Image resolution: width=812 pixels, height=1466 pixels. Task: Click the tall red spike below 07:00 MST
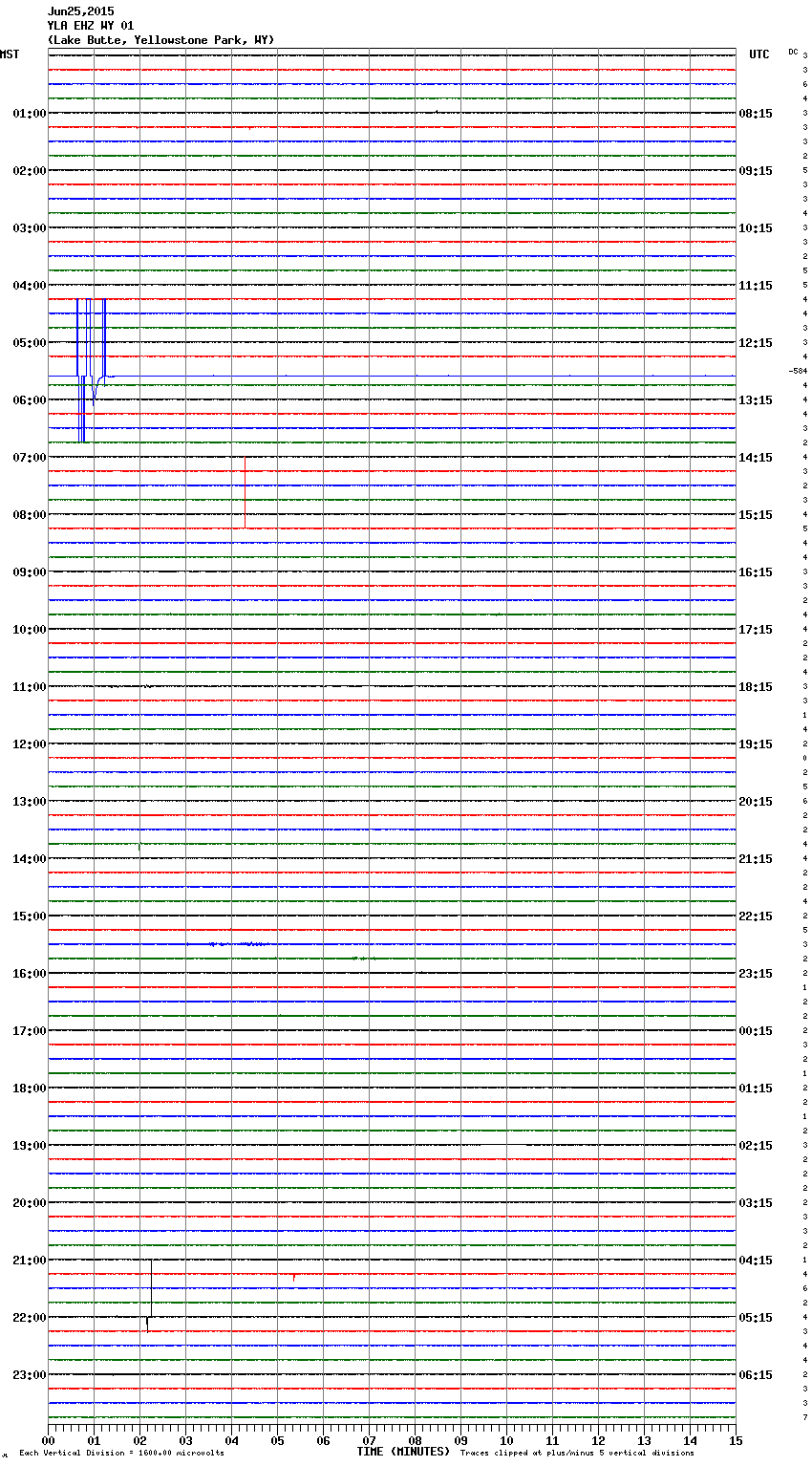(x=246, y=492)
